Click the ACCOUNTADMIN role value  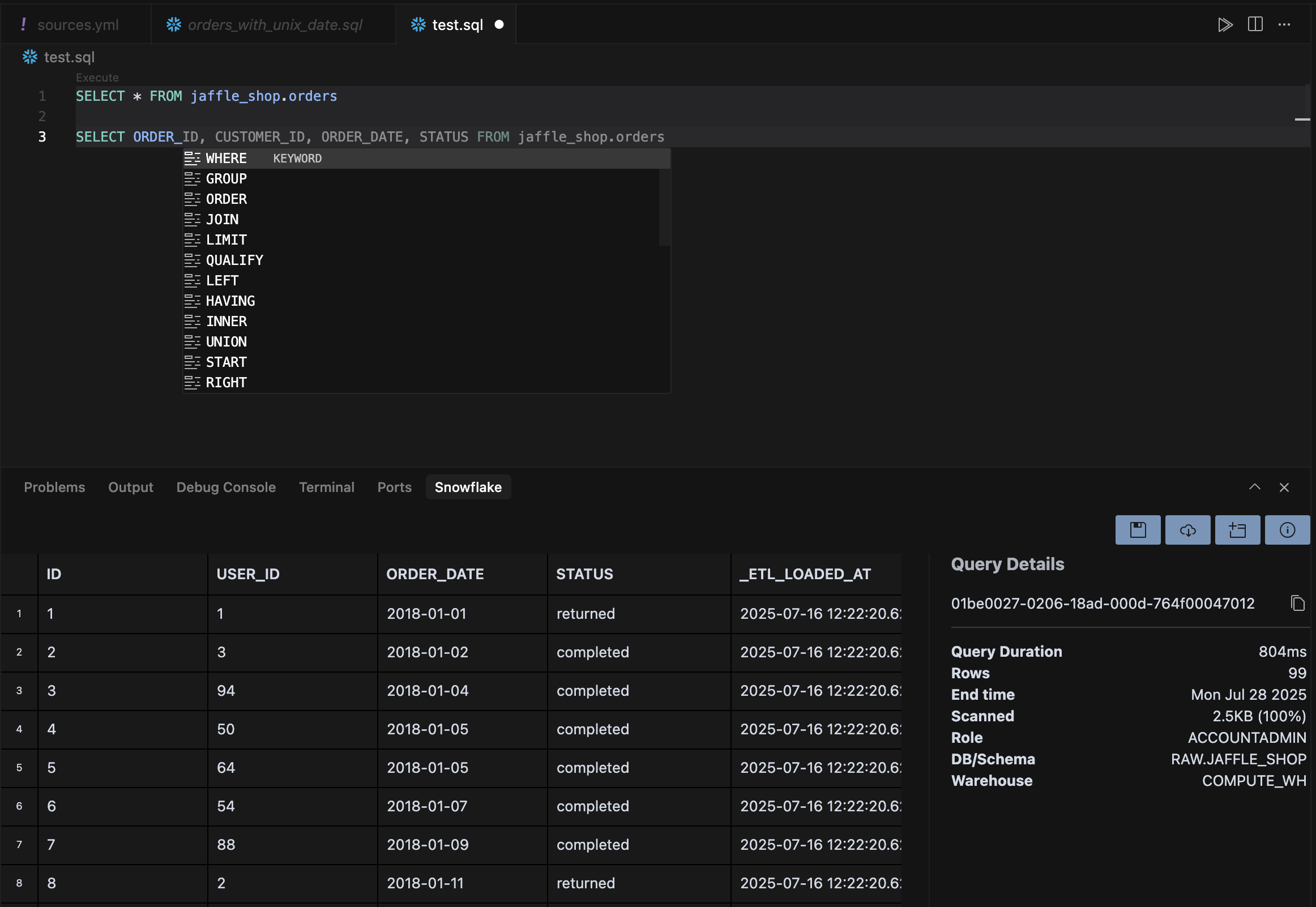[1247, 738]
